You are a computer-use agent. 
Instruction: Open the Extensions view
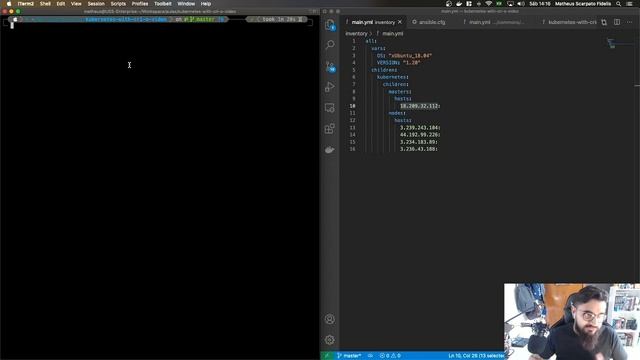click(330, 129)
